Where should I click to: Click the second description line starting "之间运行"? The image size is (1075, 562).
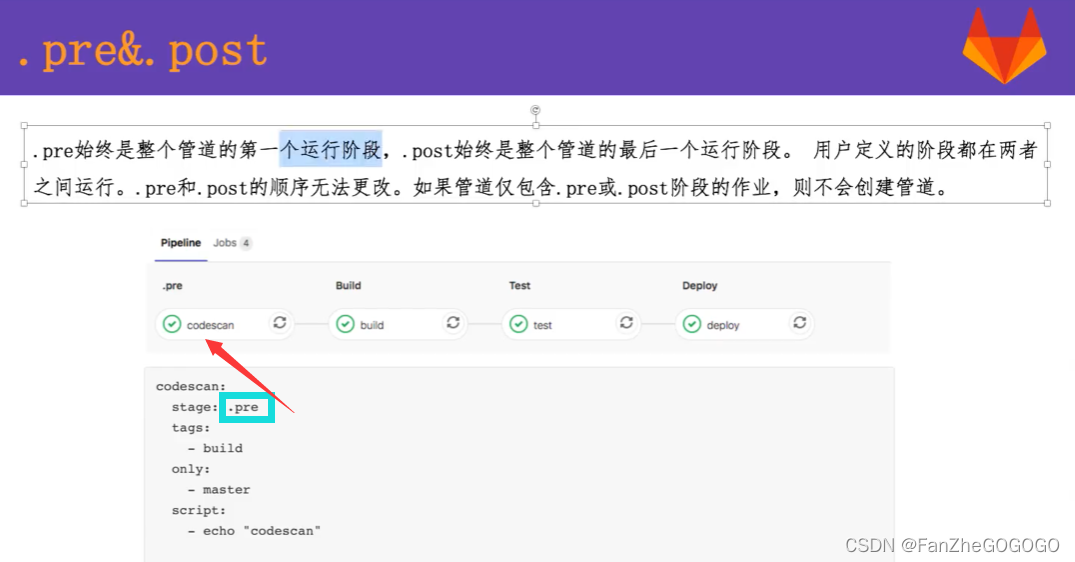(491, 186)
